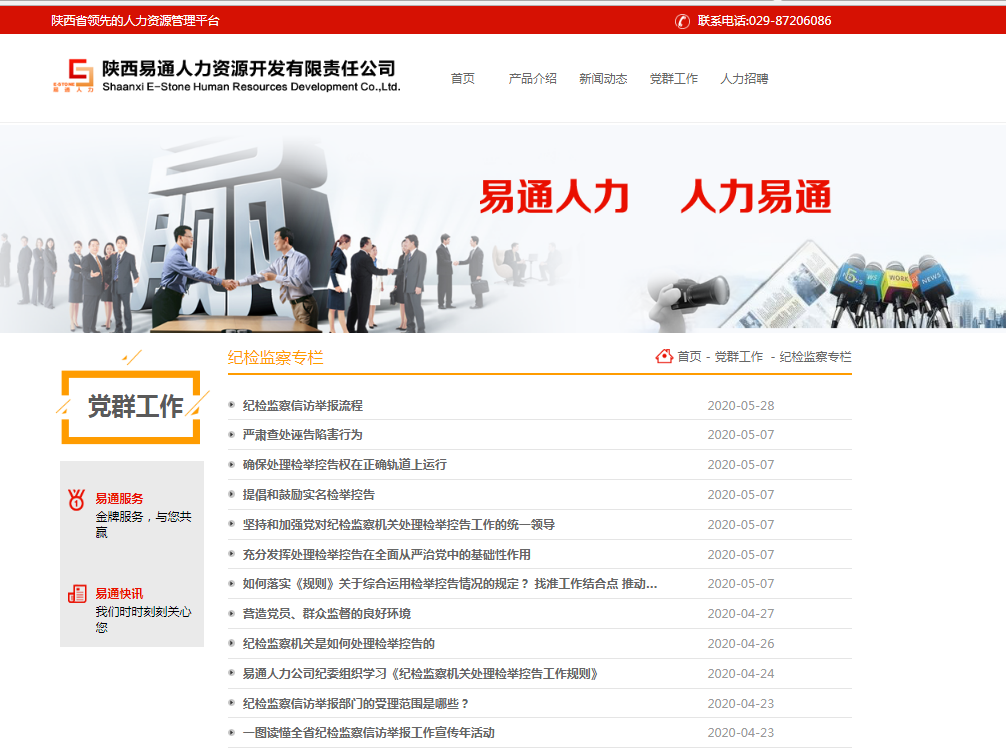Image resolution: width=1006 pixels, height=751 pixels.
Task: Click the phone icon beside contact number
Action: point(682,21)
